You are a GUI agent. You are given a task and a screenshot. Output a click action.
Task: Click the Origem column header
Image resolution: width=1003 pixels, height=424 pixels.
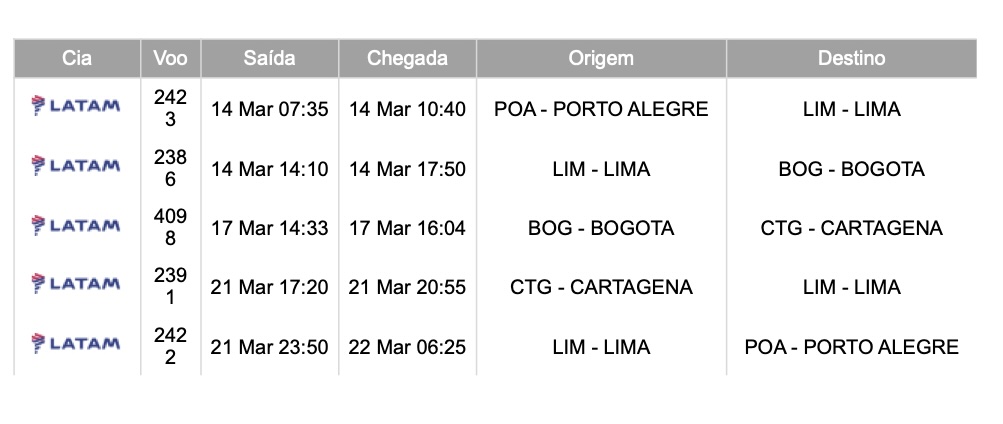601,58
